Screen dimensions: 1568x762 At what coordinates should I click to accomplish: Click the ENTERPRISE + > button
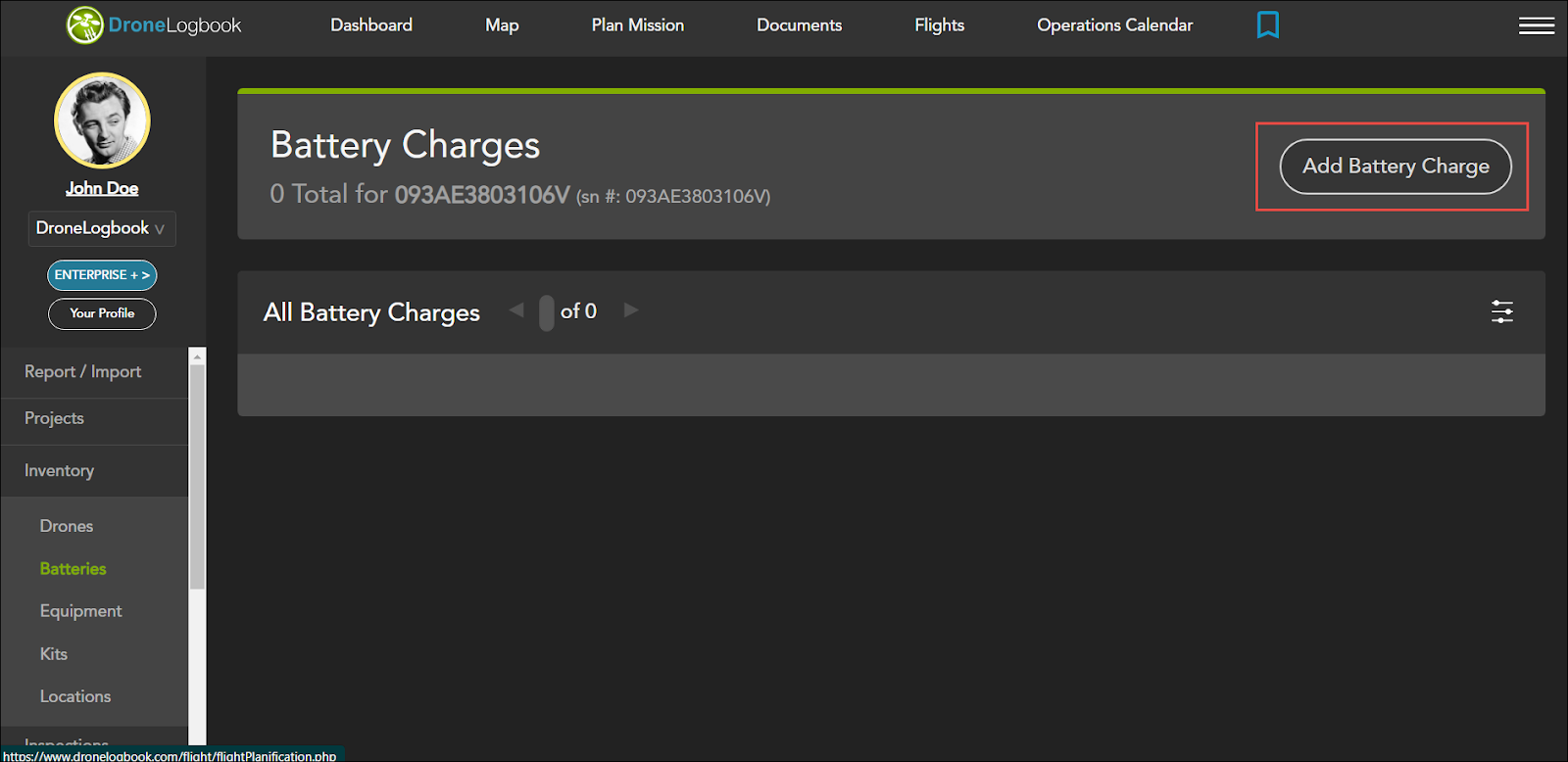(102, 275)
